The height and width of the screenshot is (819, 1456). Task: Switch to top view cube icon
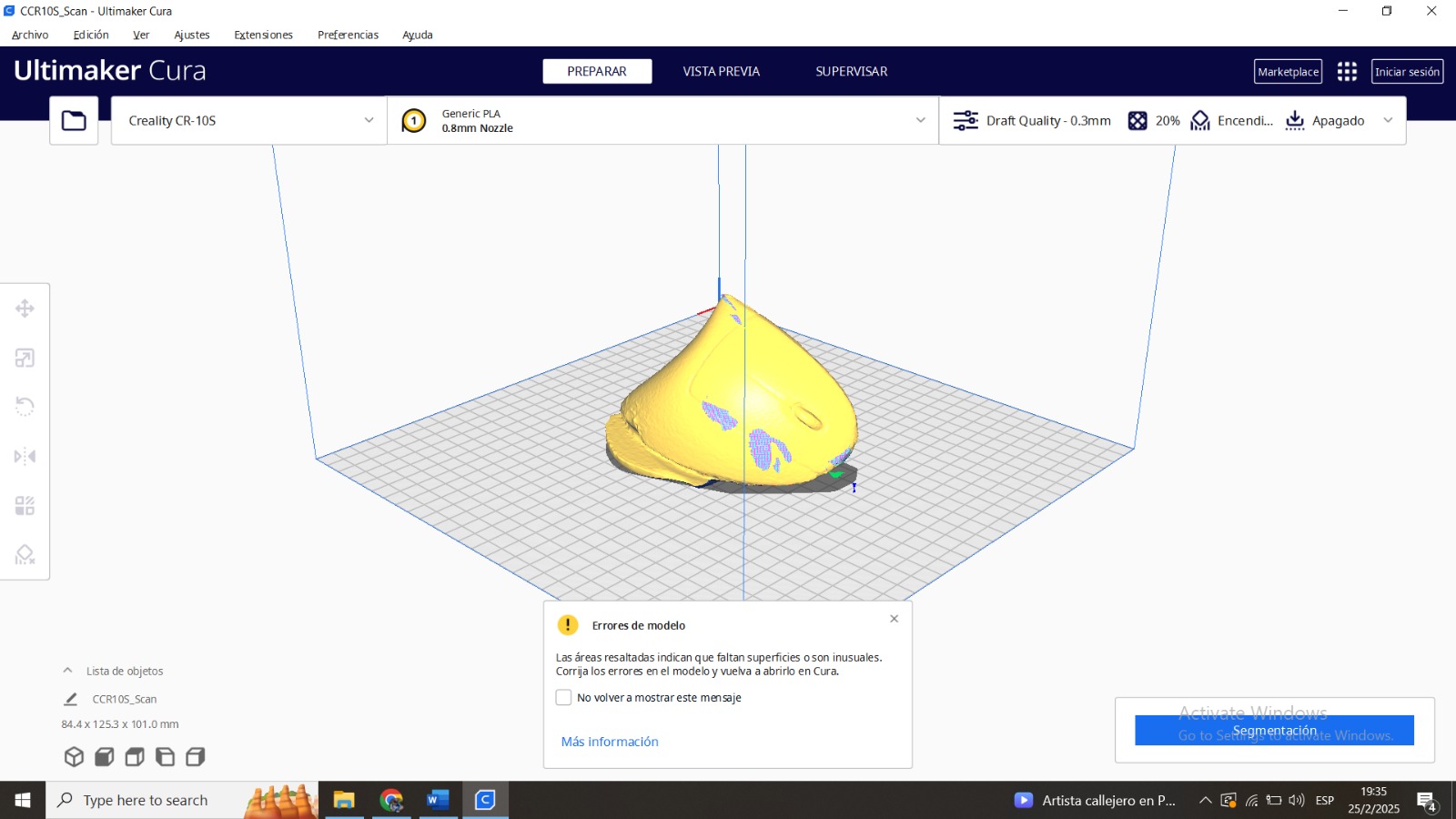(135, 756)
